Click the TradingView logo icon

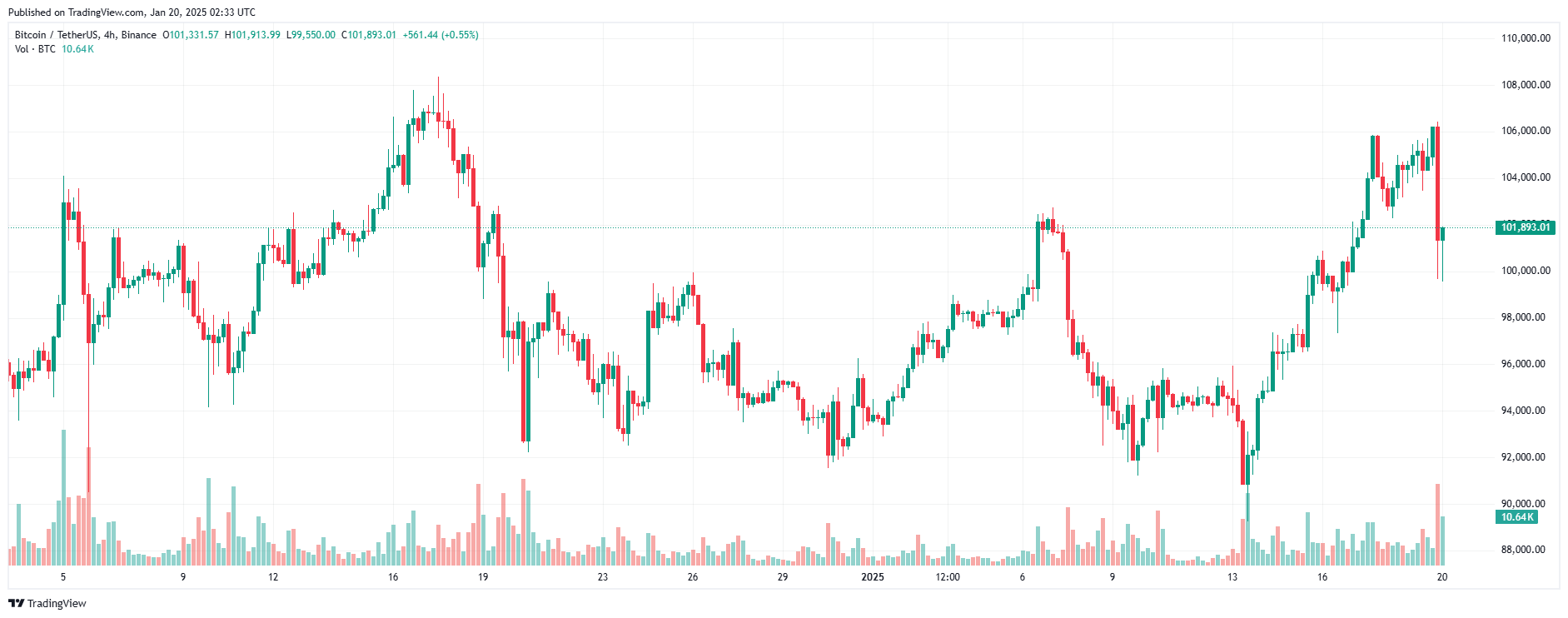click(x=16, y=604)
